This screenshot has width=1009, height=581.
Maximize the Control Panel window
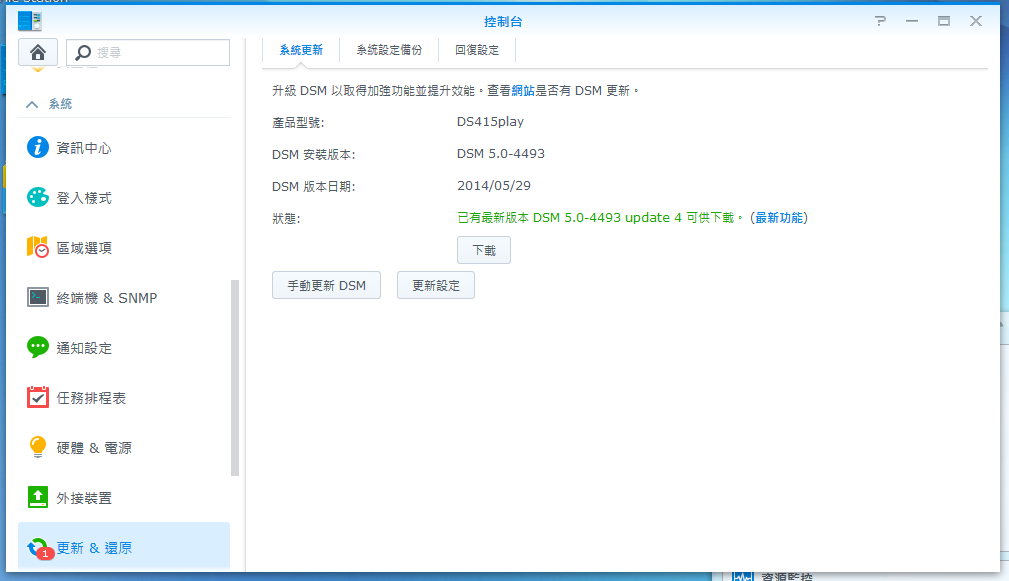944,21
